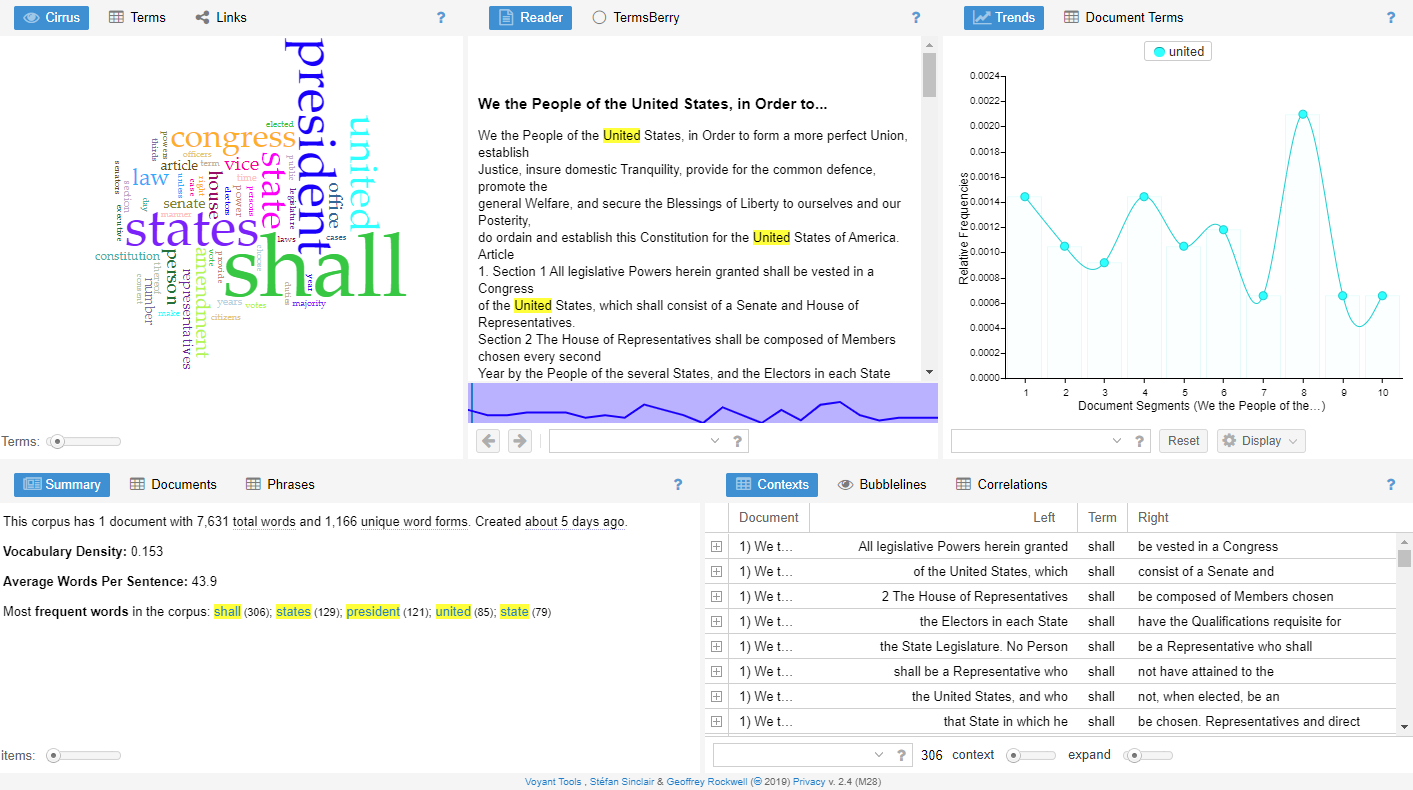1413x790 pixels.
Task: Click the Summary items slider
Action: click(84, 755)
